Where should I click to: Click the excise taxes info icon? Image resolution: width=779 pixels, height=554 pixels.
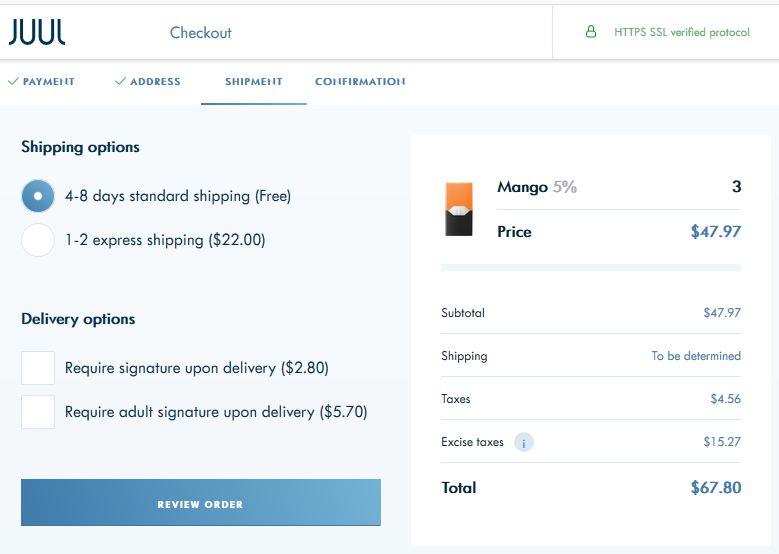(x=524, y=442)
